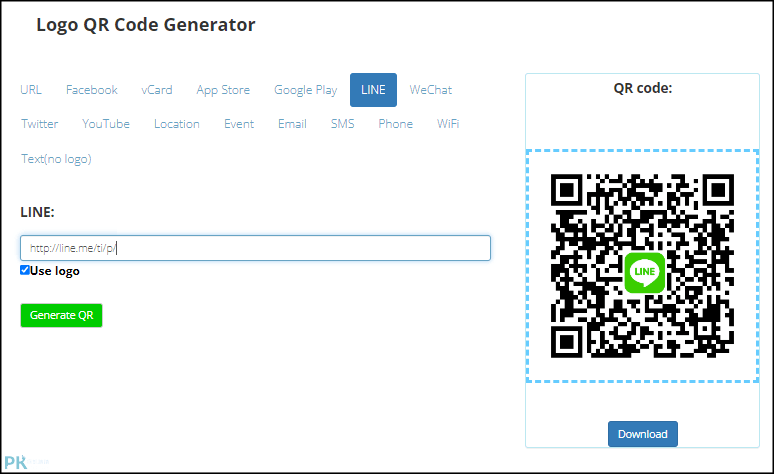Click the LINE logo inside the QR code

click(x=645, y=272)
